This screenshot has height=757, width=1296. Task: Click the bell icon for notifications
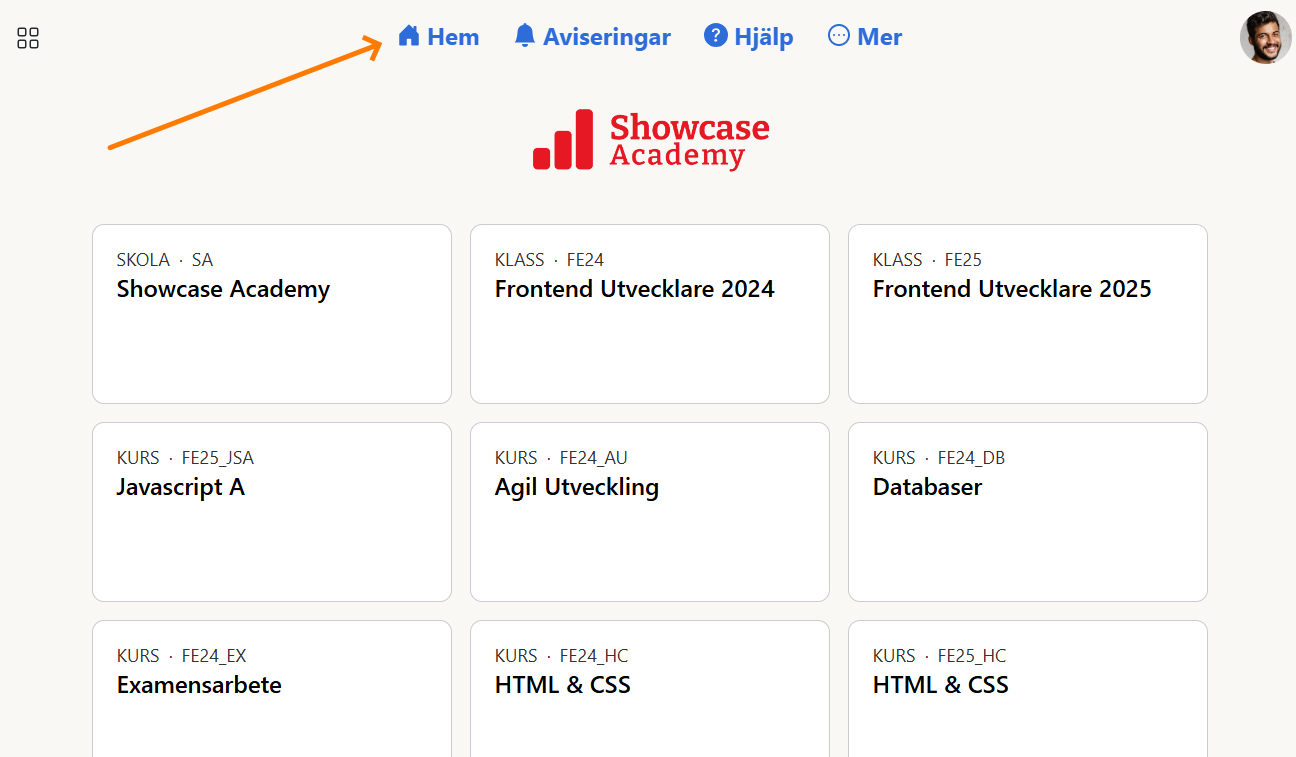click(524, 36)
